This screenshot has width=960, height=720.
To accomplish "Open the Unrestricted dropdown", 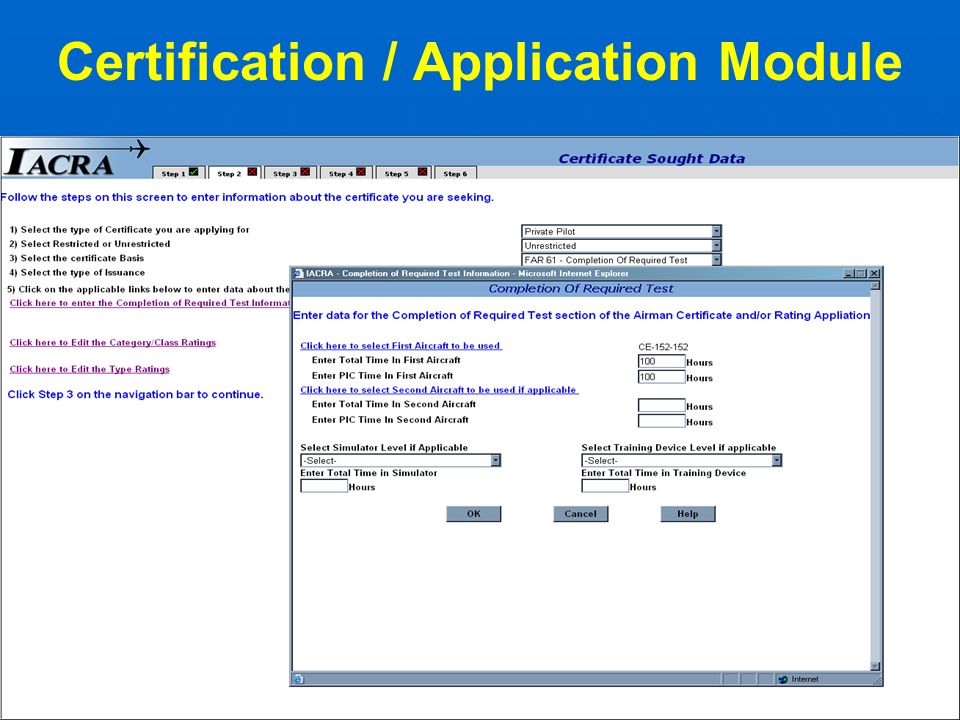I will [x=621, y=246].
